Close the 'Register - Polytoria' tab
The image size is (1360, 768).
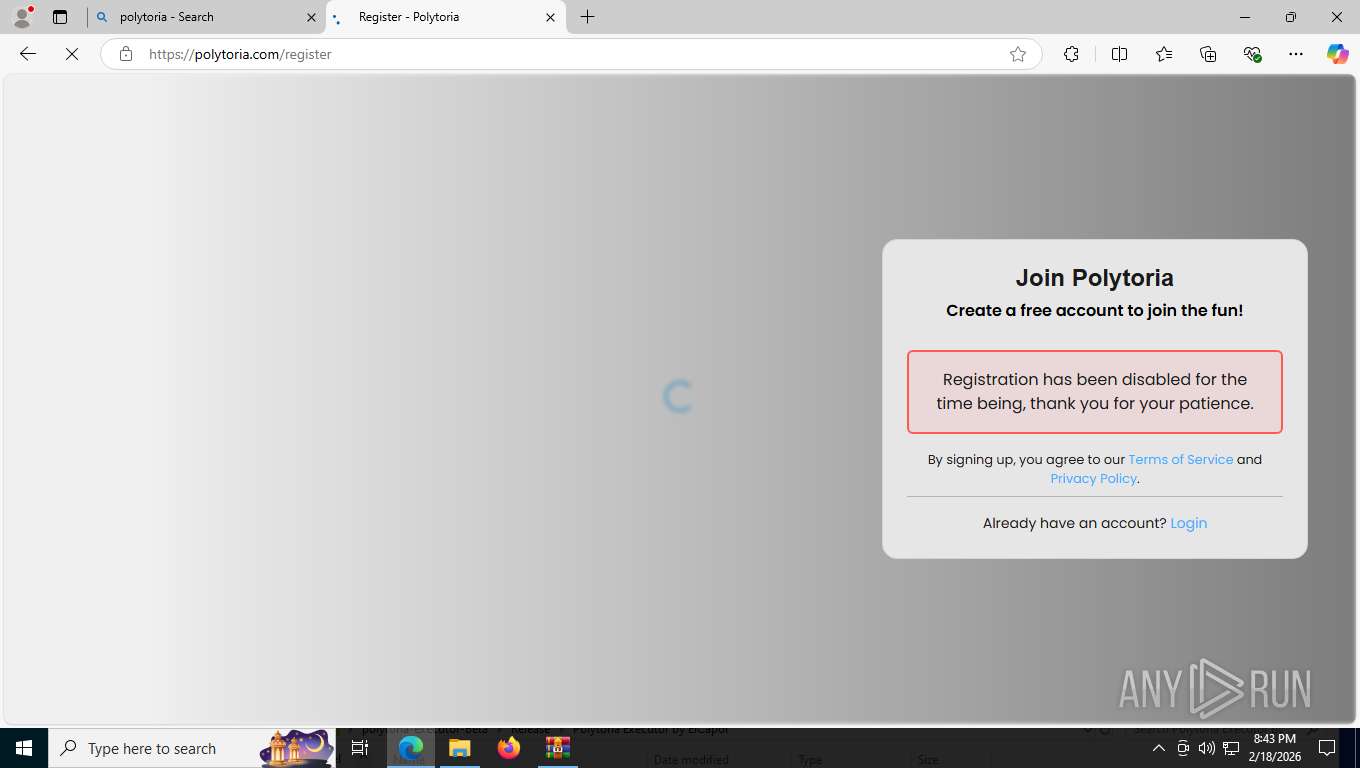(550, 17)
